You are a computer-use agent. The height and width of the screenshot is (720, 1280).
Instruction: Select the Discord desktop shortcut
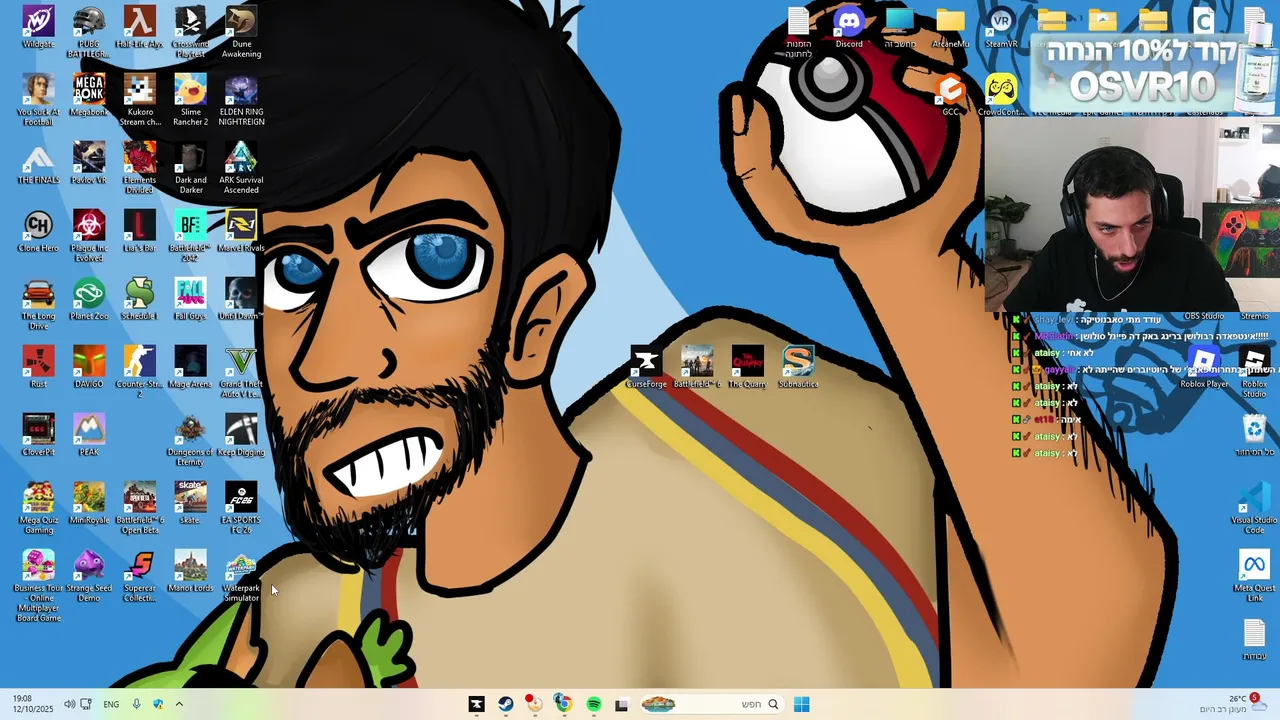(x=849, y=27)
